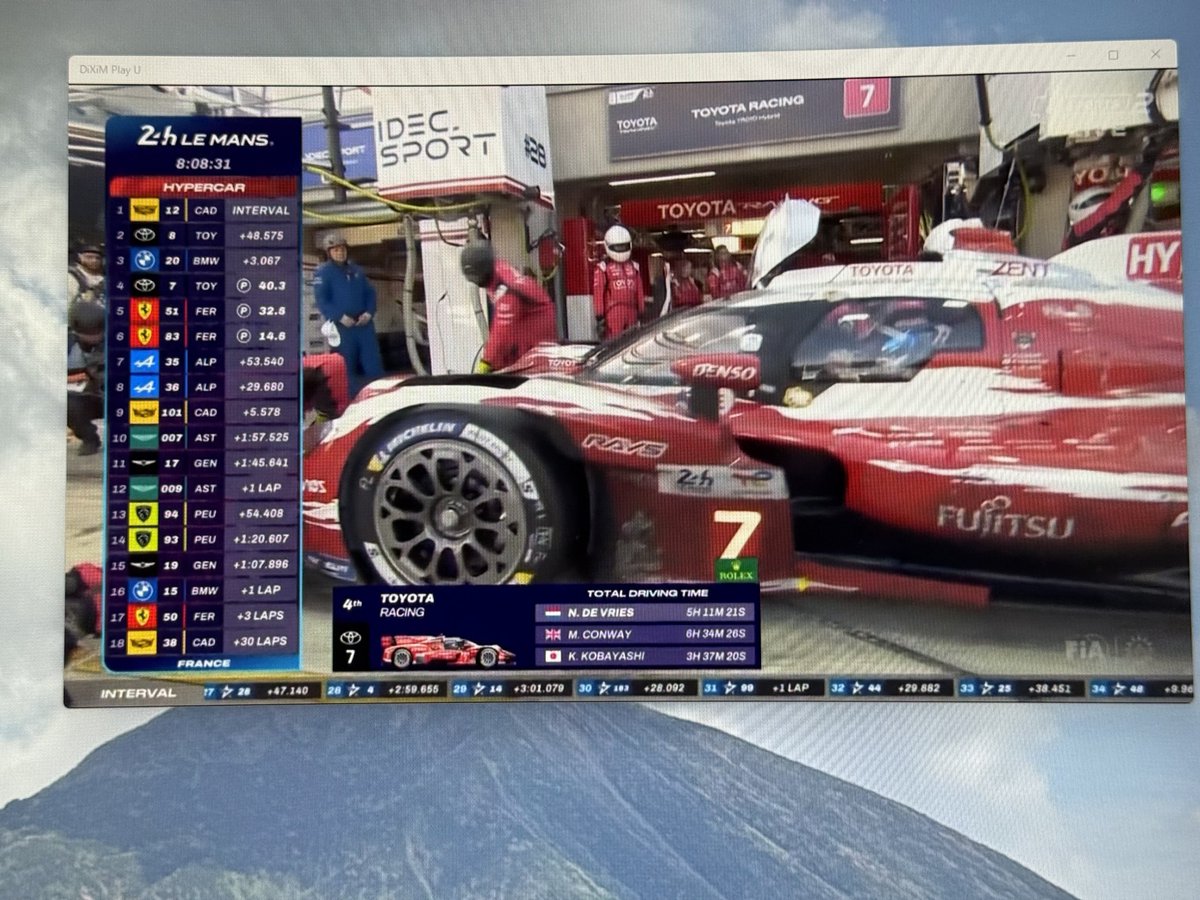
Task: Click the INTERVAL label on bottom ticker
Action: [138, 692]
